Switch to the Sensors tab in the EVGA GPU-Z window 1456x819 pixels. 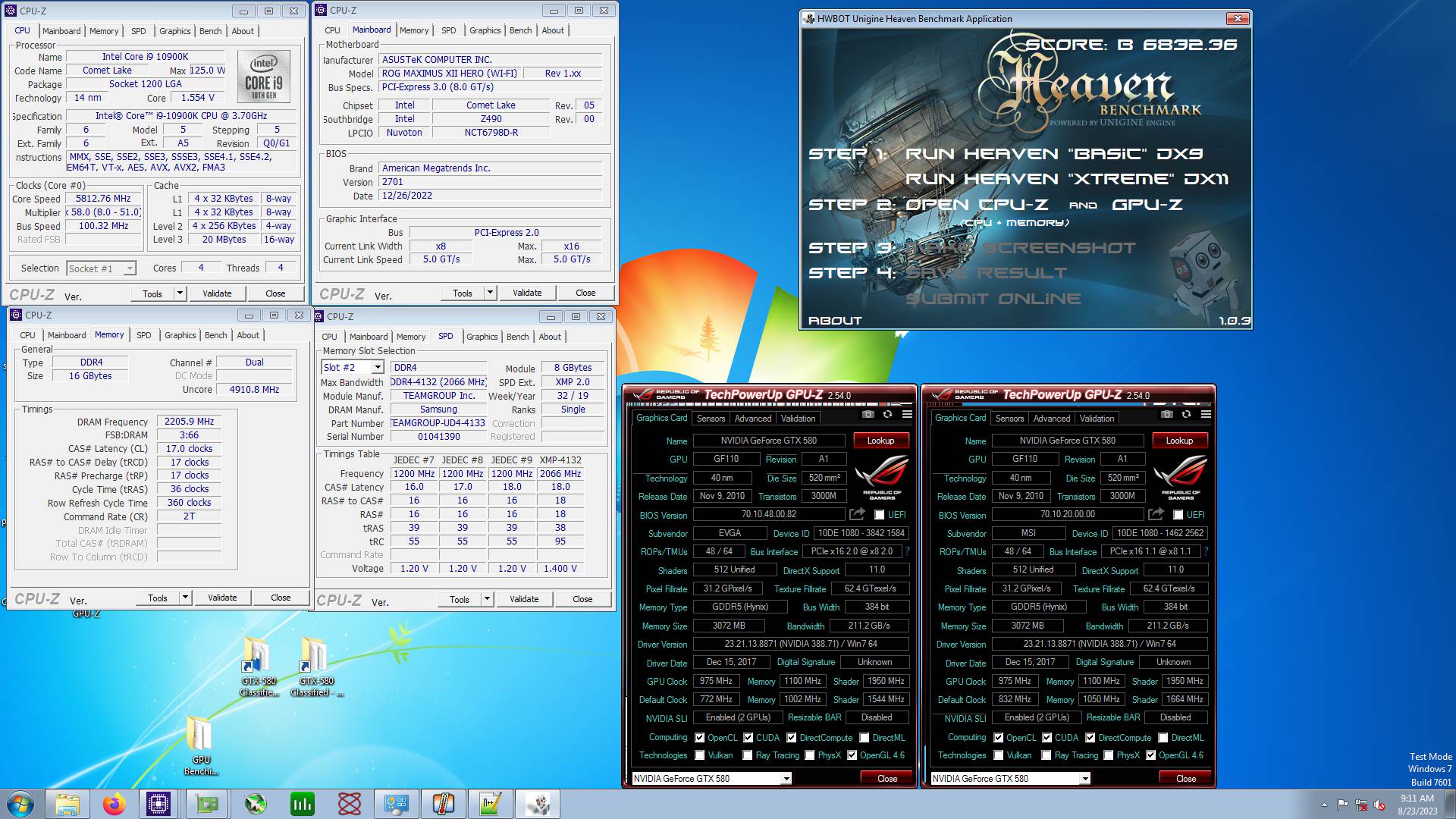click(711, 418)
